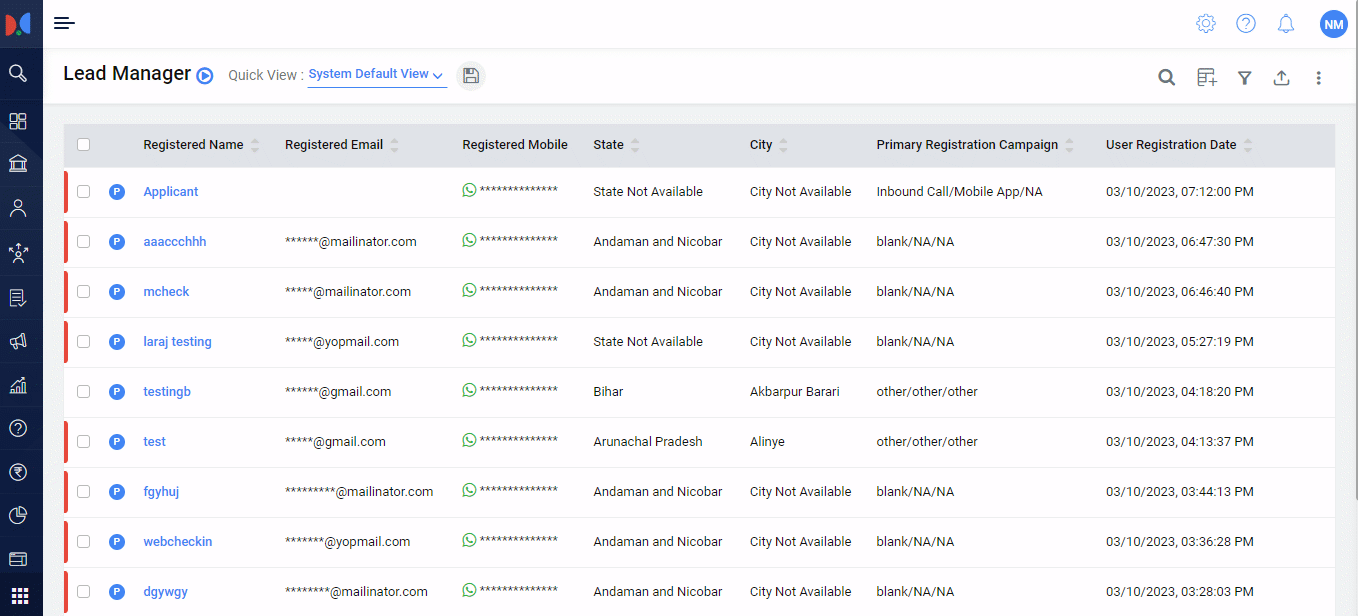
Task: Sort by State column arrows
Action: (x=635, y=146)
